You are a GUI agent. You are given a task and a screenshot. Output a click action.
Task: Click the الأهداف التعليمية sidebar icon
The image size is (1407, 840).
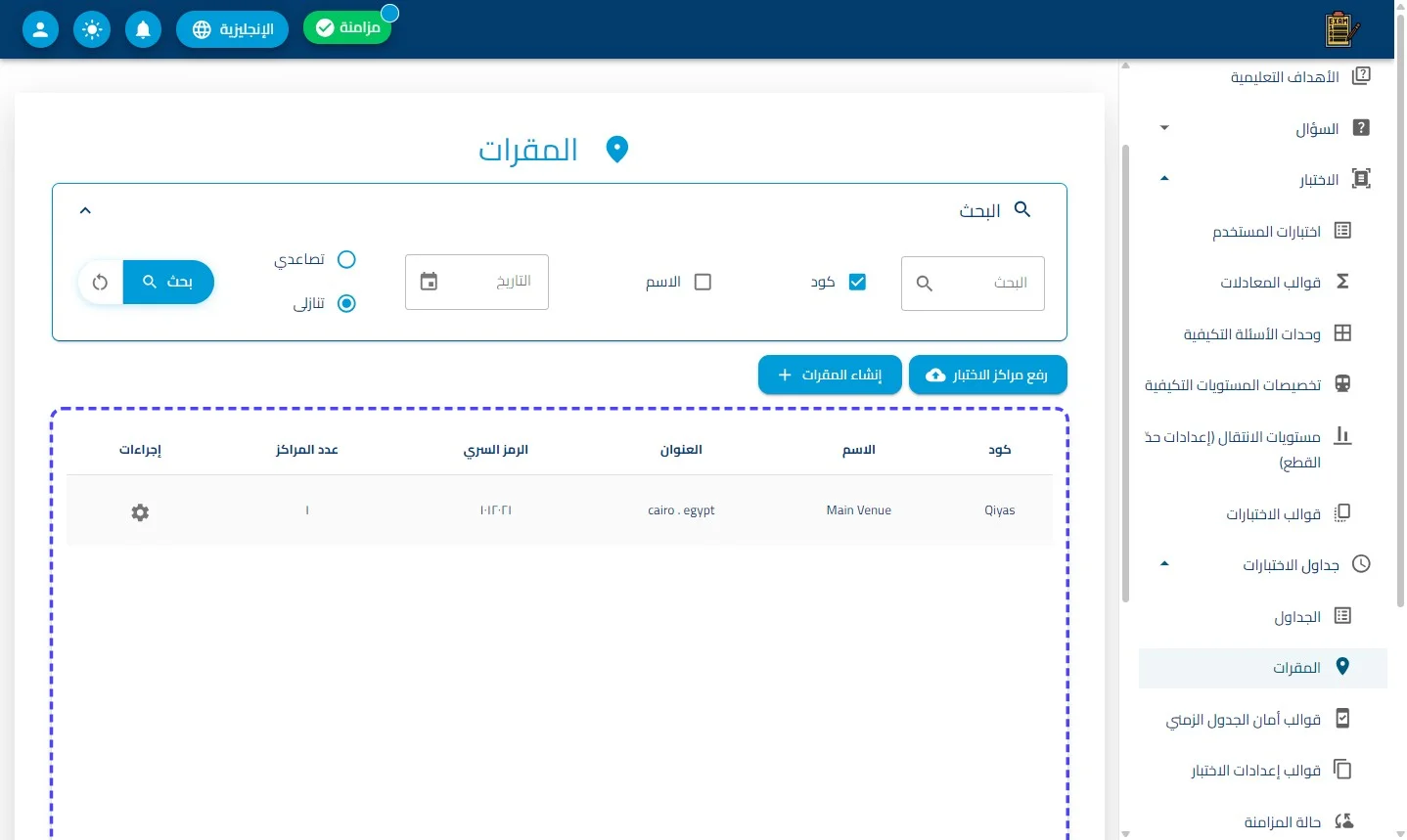1360,76
